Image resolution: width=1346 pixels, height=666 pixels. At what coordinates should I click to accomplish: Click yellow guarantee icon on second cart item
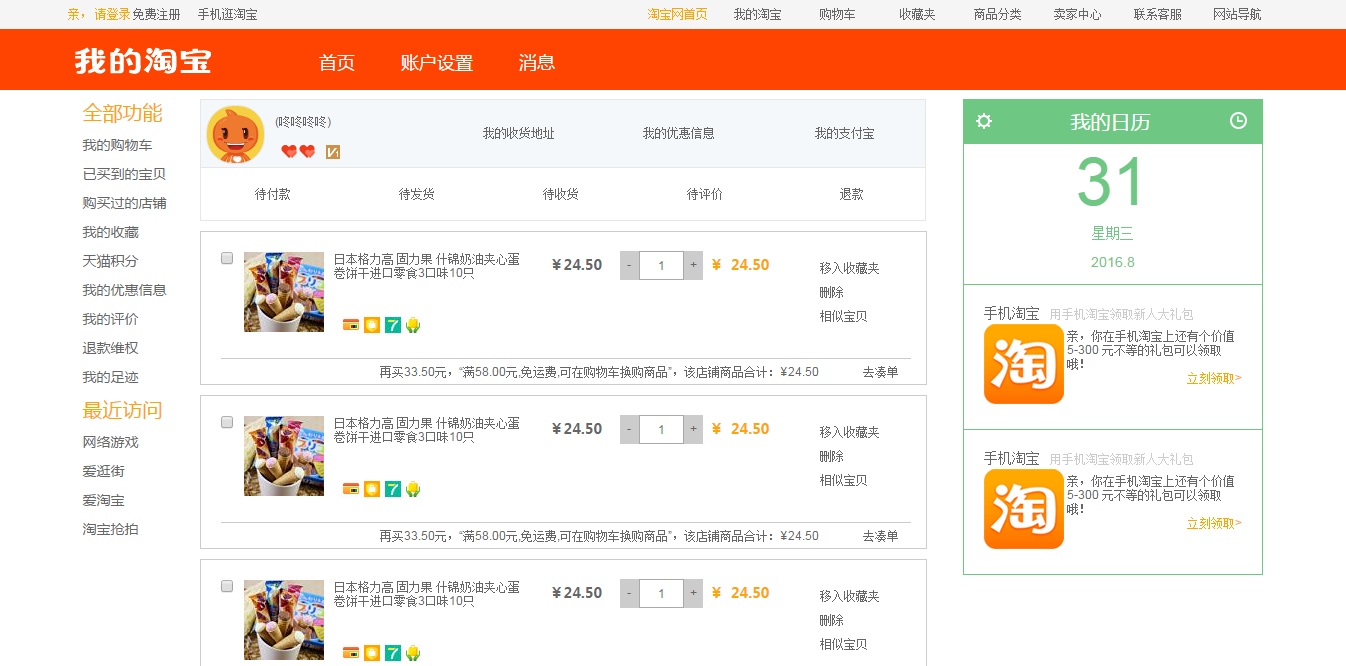[372, 489]
